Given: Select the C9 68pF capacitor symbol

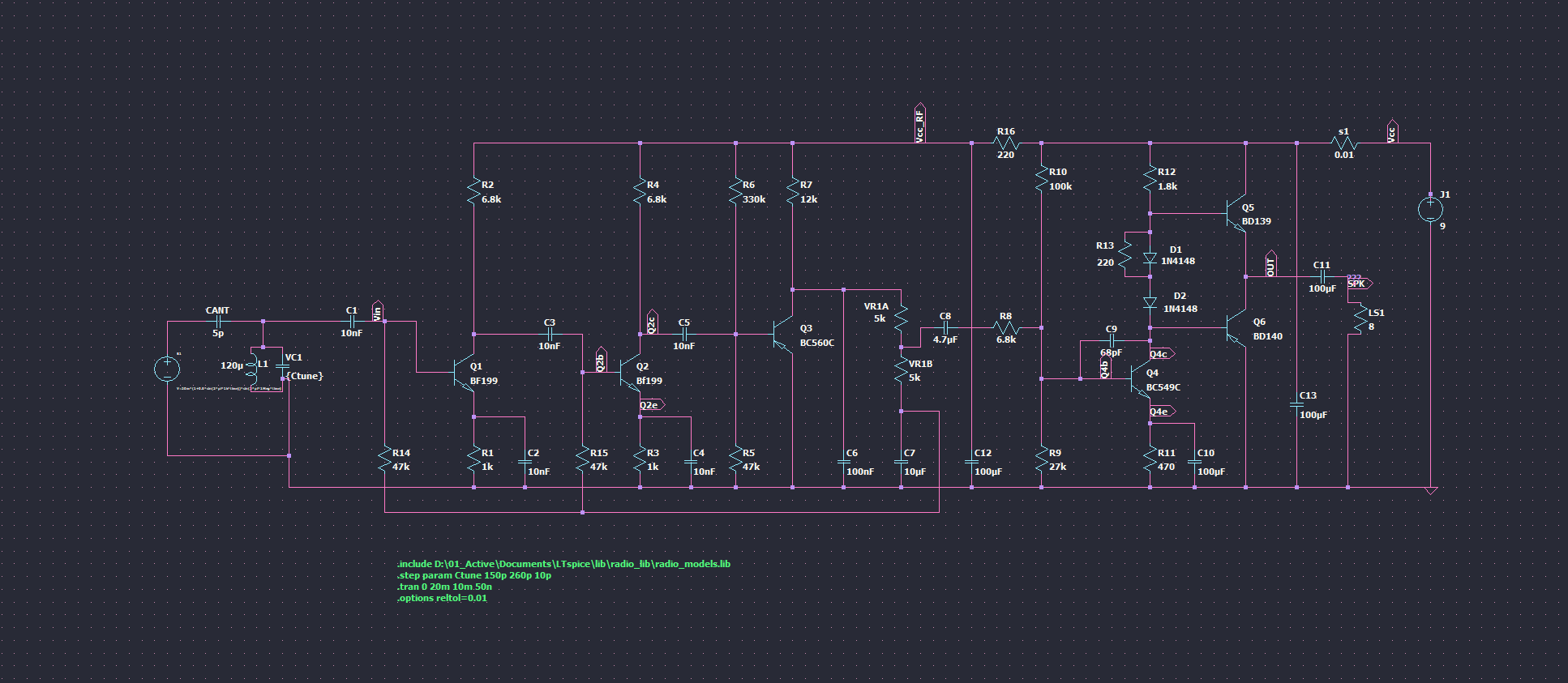Looking at the screenshot, I should 1112,341.
